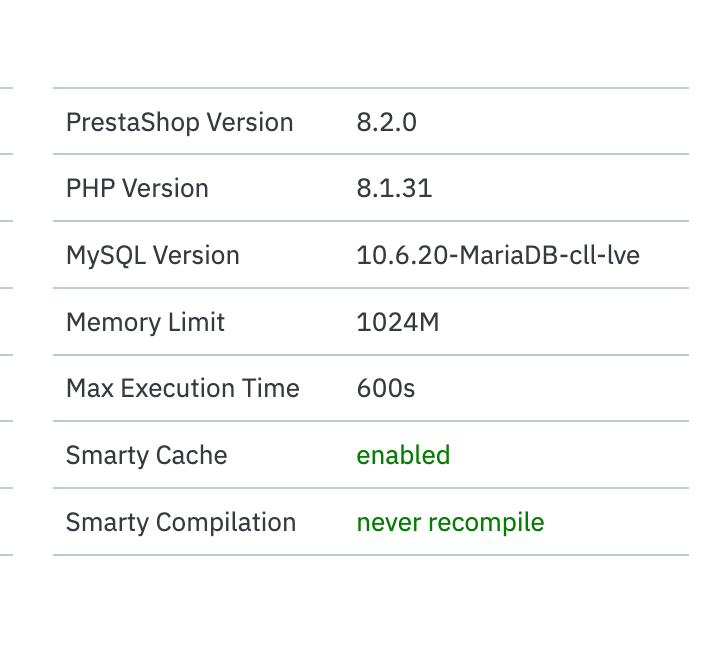Click the word Time in Max Execution Time
Image resolution: width=728 pixels, height=648 pixels.
coord(274,388)
